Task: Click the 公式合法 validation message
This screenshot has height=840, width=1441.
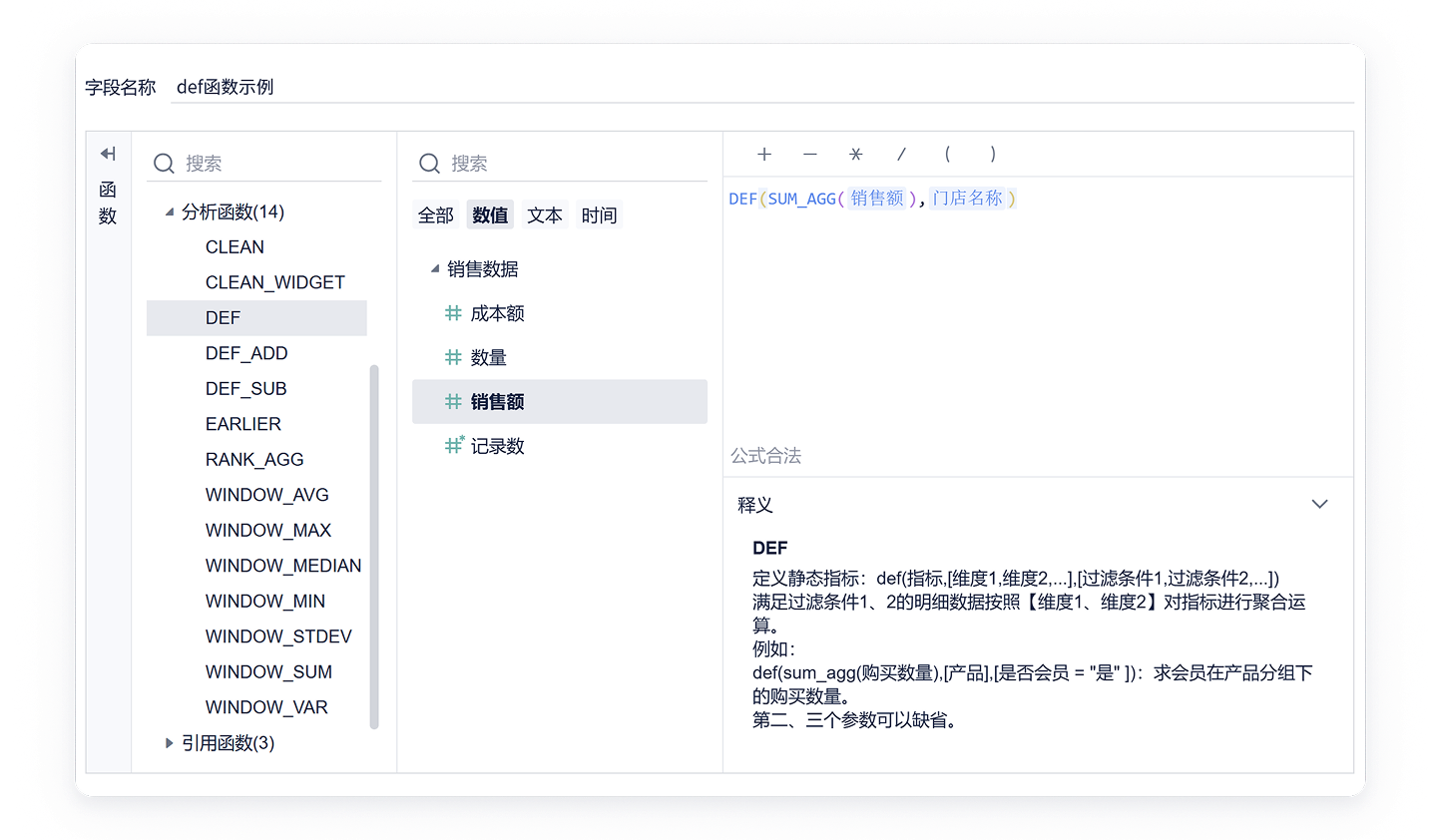Action: coord(766,456)
